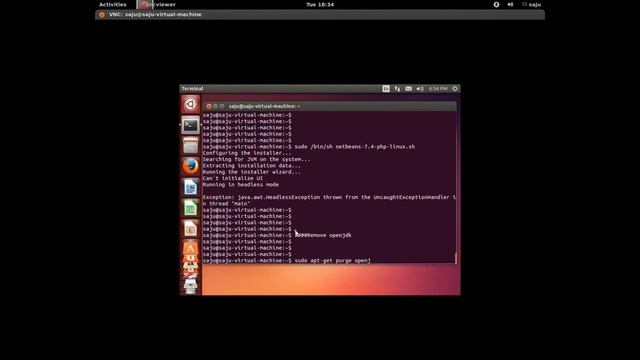The height and width of the screenshot is (360, 640).
Task: Open Ubuntu Software Center launcher icon
Action: pyautogui.click(x=190, y=248)
